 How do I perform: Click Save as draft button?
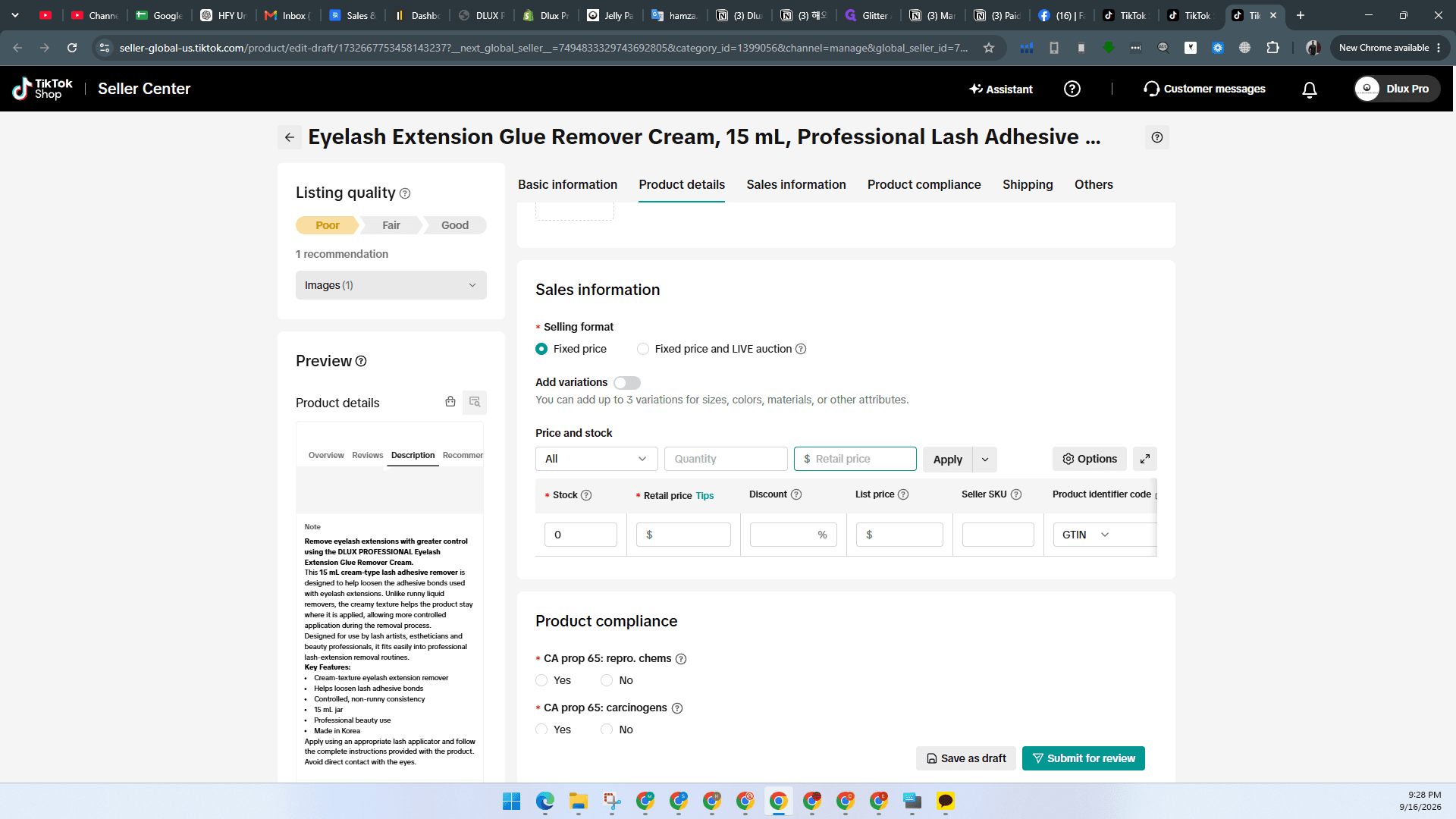tap(966, 758)
